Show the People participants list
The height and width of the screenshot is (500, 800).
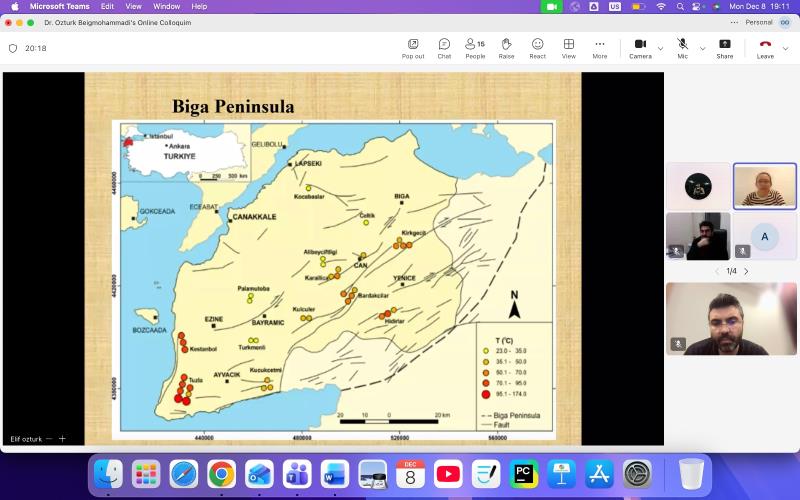pos(474,48)
